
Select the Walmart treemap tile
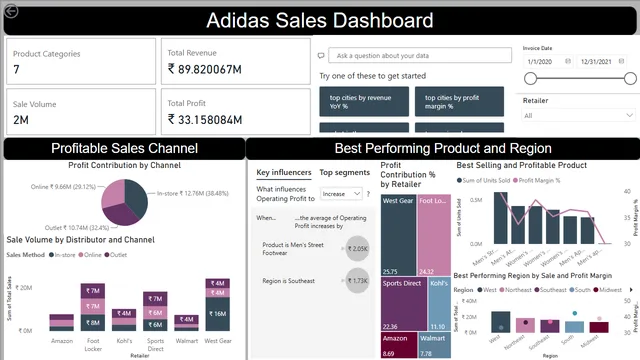pyautogui.click(x=435, y=344)
